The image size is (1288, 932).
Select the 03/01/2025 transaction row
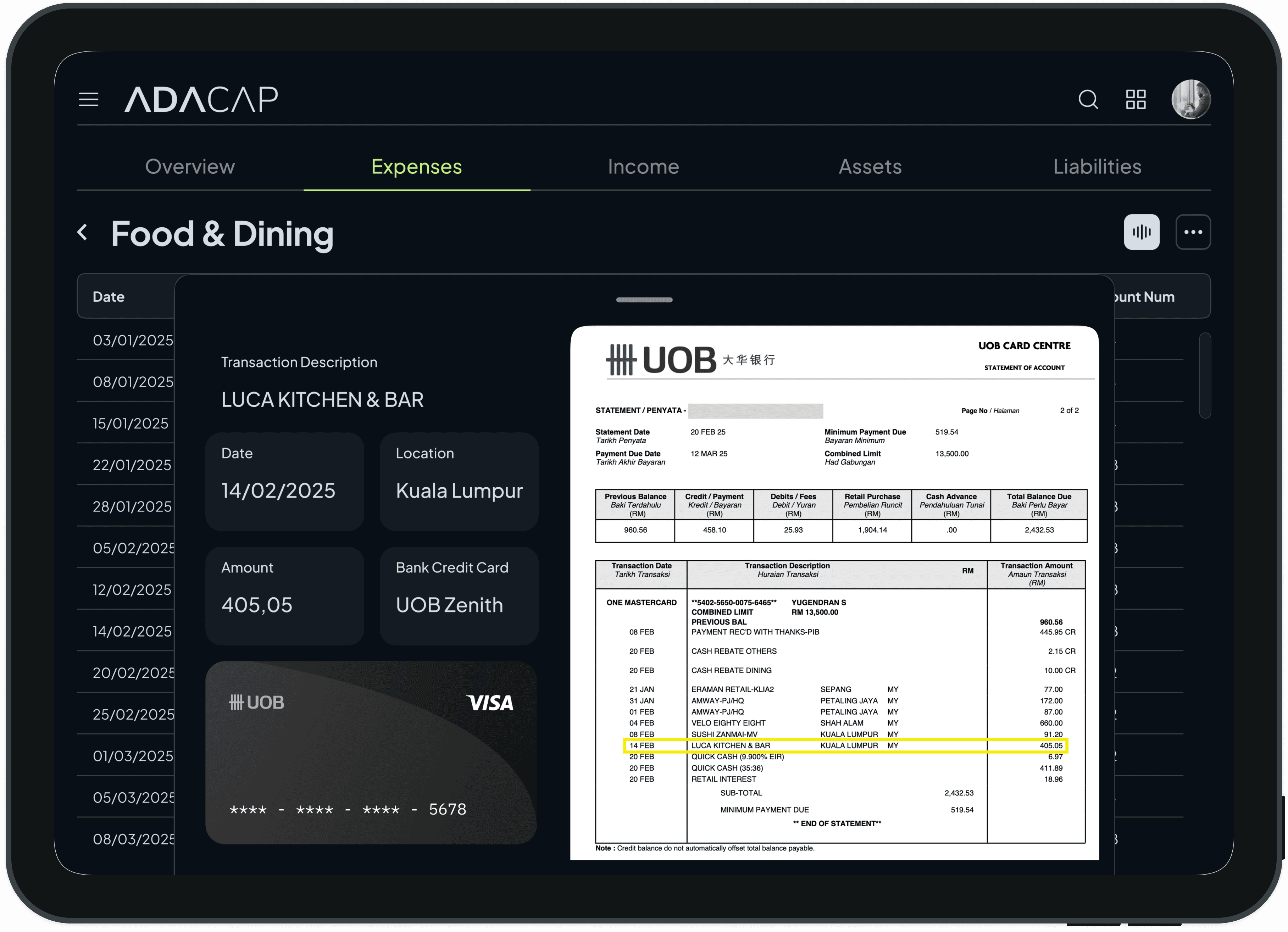pyautogui.click(x=132, y=340)
